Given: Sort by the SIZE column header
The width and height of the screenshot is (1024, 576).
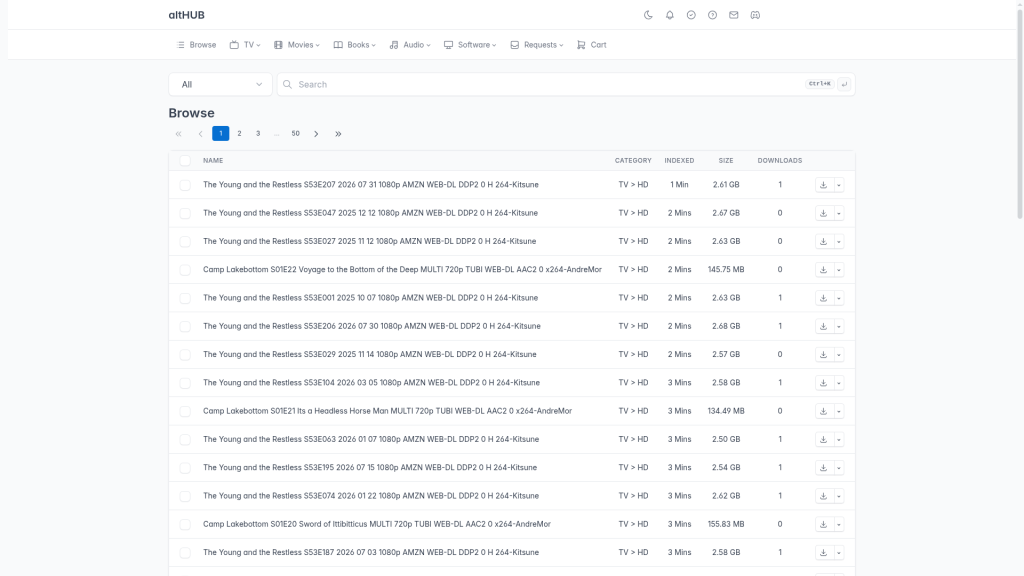Looking at the screenshot, I should 726,161.
